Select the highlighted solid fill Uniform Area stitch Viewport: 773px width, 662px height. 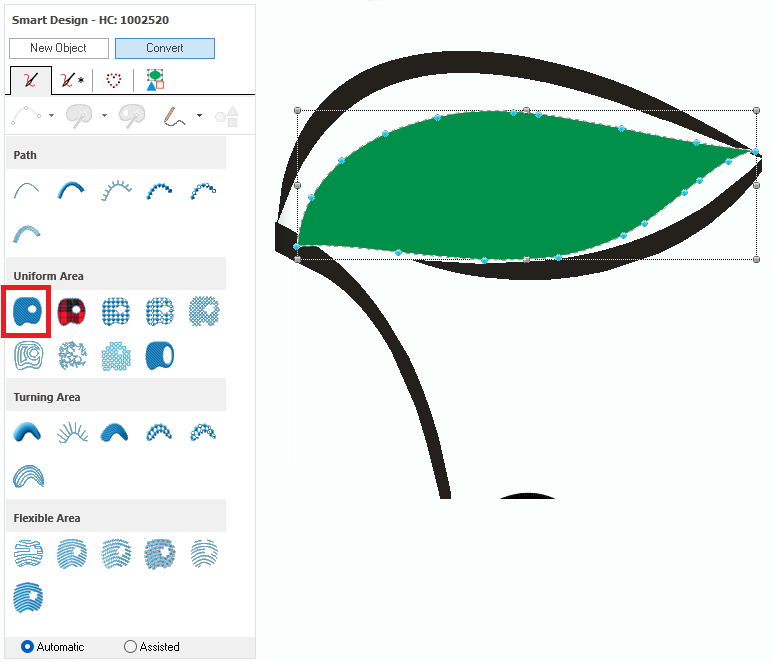(27, 311)
